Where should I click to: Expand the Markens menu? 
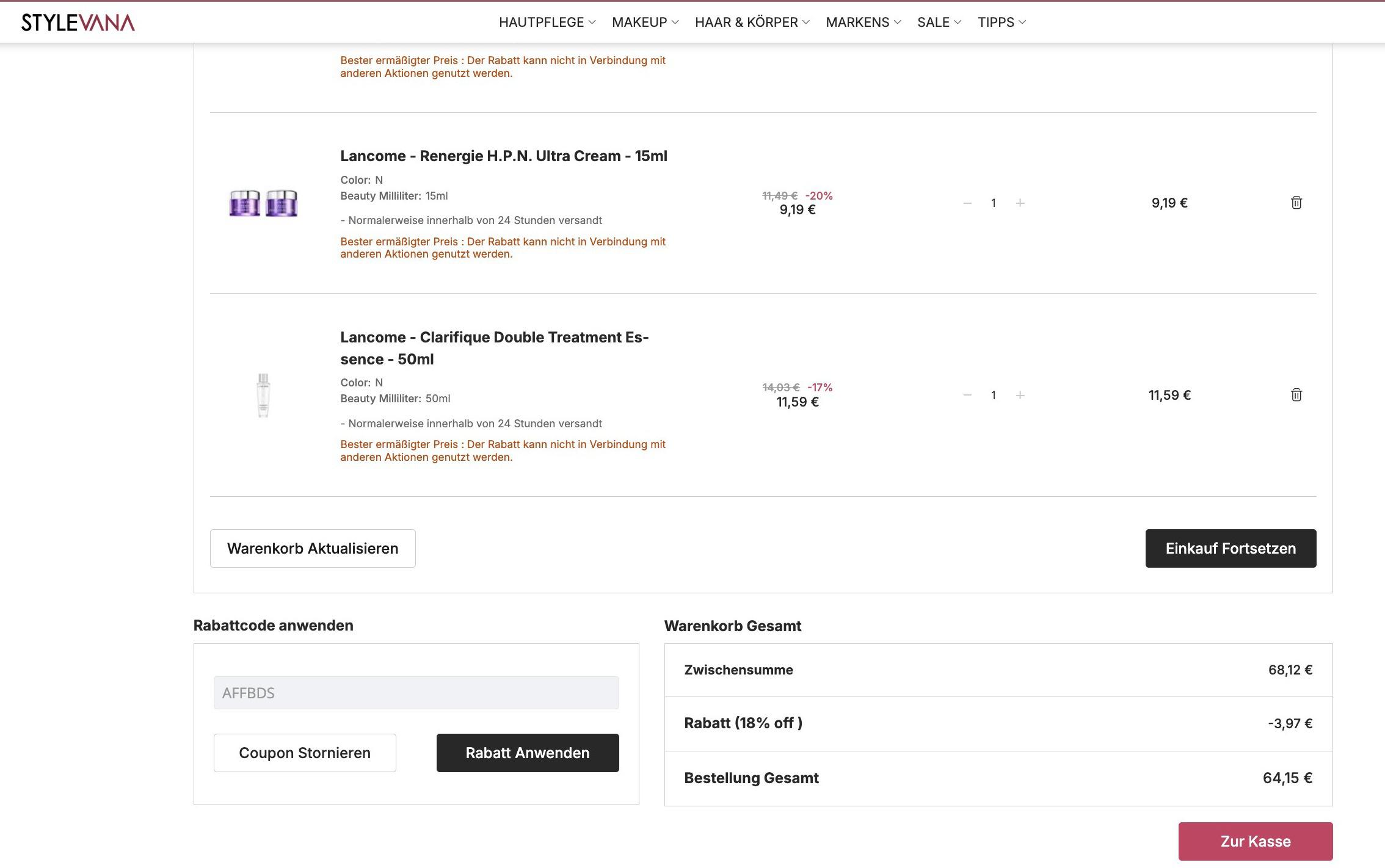coord(863,23)
